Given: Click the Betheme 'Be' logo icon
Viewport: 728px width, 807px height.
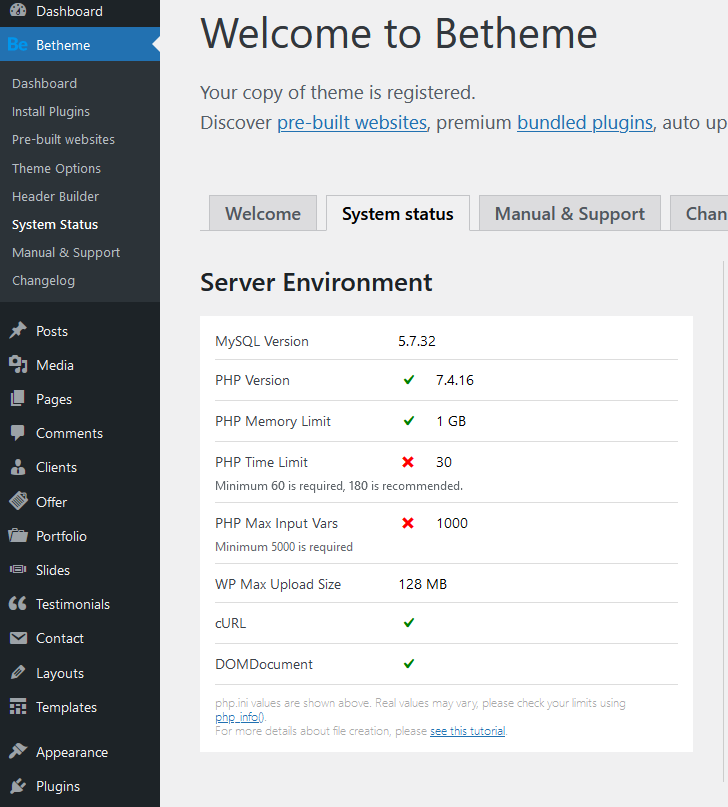Looking at the screenshot, I should click(x=17, y=45).
